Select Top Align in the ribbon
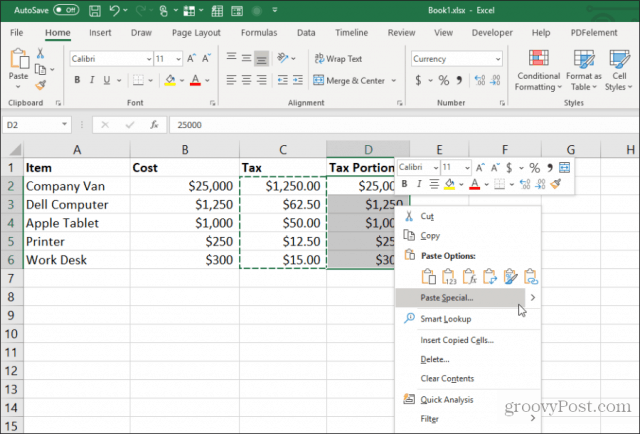This screenshot has height=434, width=640. [231, 59]
